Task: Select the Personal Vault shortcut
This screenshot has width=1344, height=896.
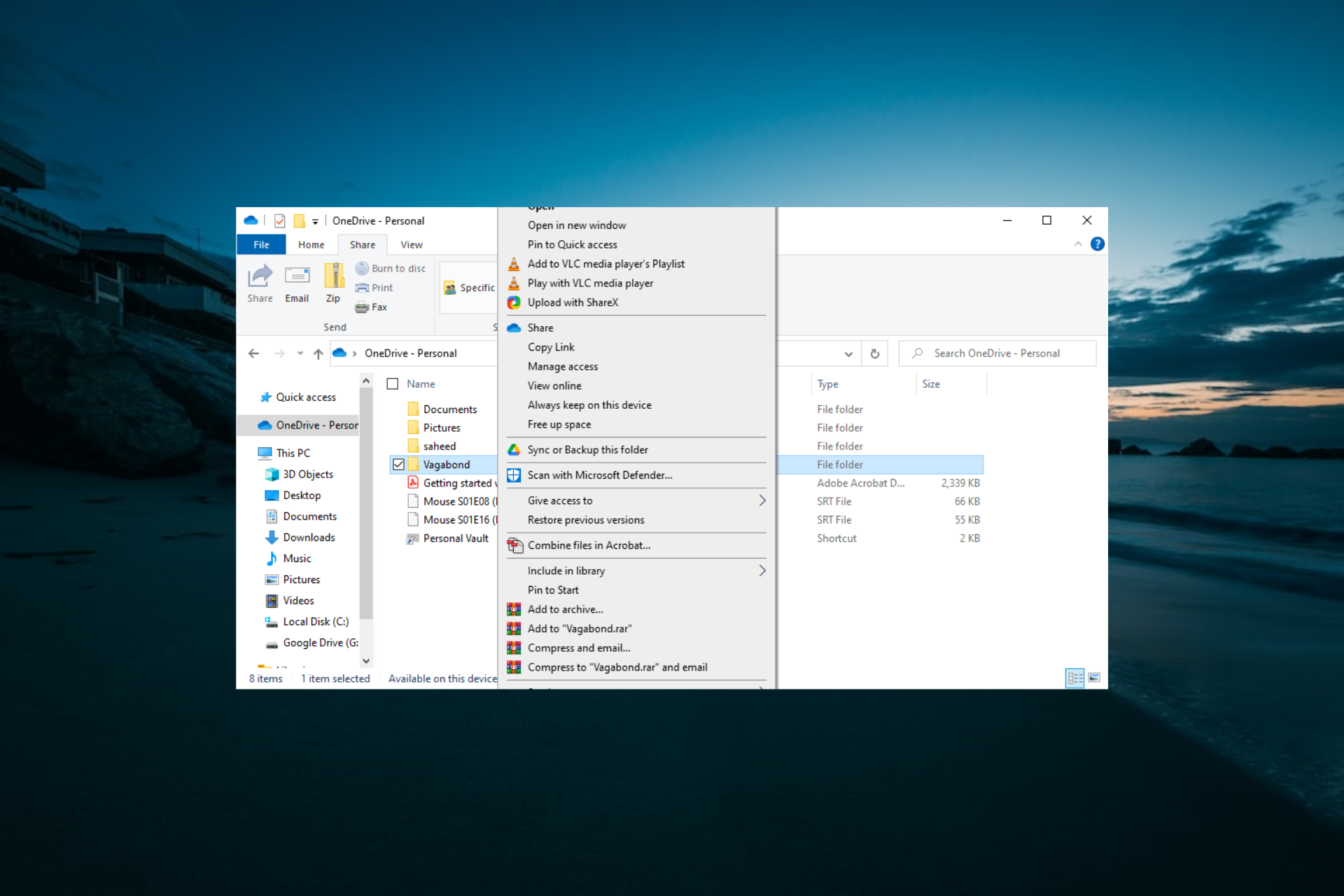Action: 447,538
